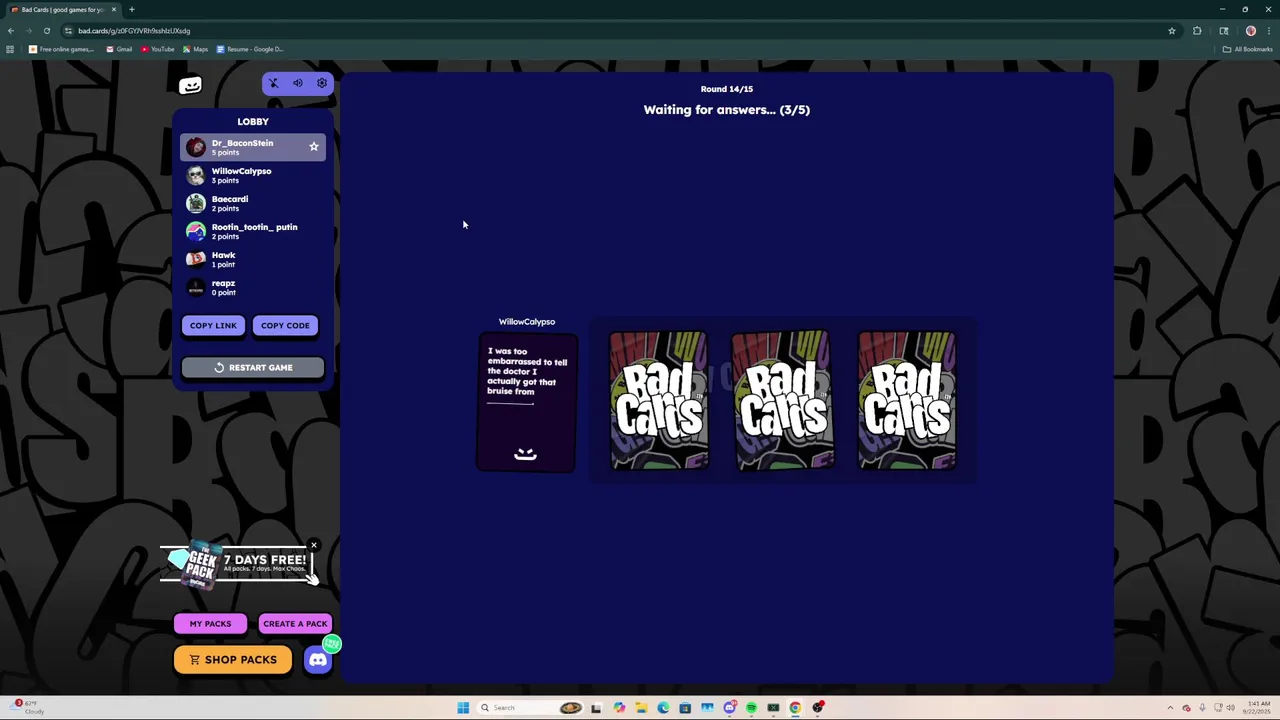1280x720 pixels.
Task: Click the black prompt card from WillowCalypso
Action: [526, 402]
